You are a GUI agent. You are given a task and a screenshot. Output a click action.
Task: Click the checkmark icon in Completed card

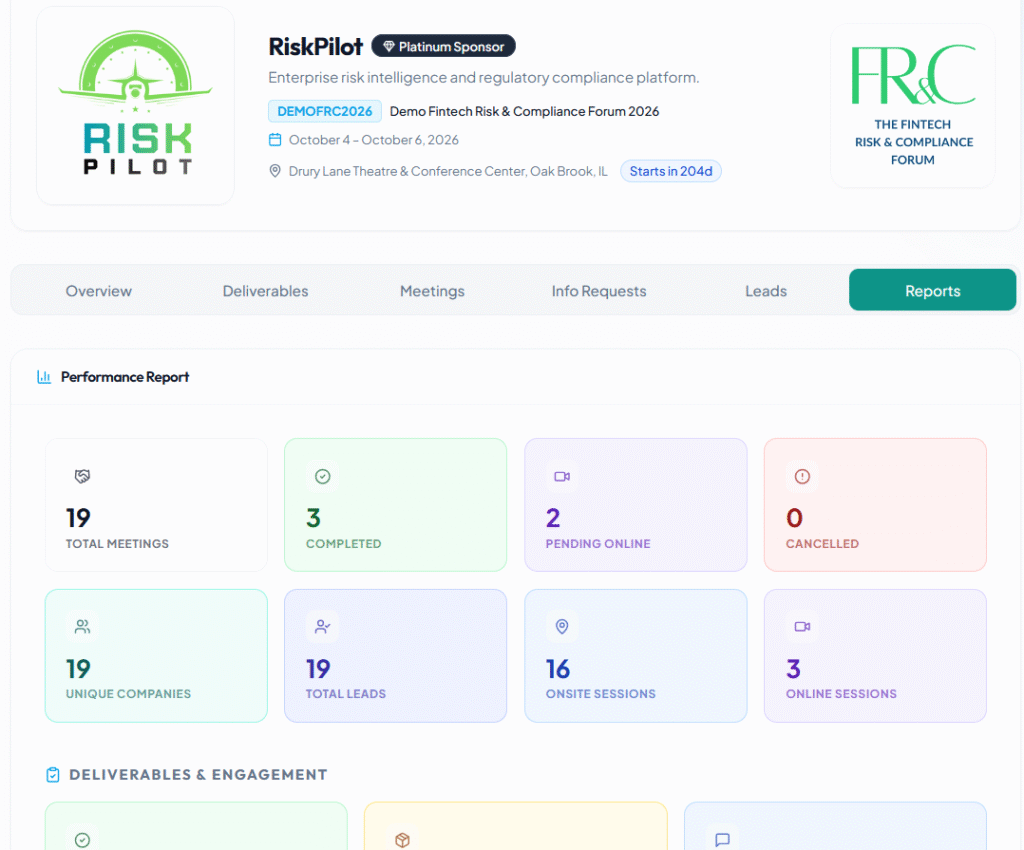tap(322, 477)
